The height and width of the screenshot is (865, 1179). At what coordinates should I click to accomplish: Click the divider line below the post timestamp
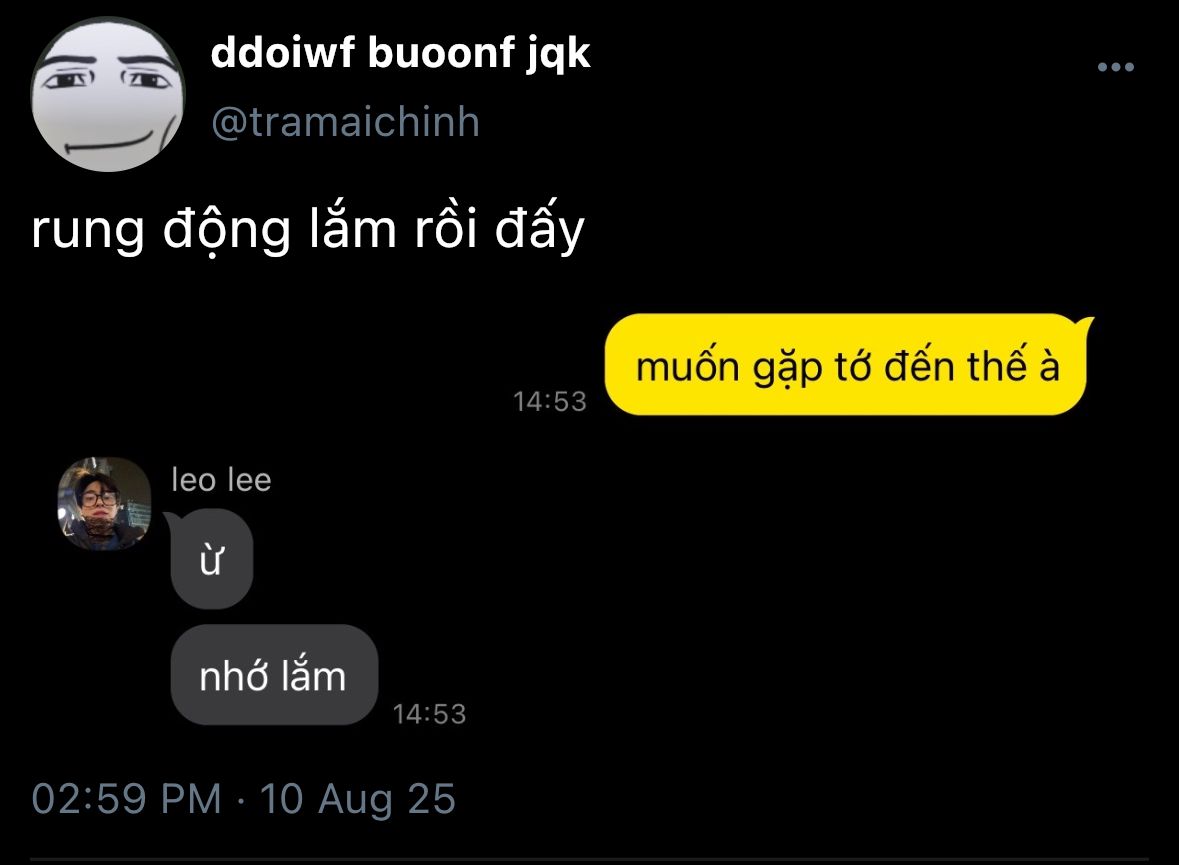pyautogui.click(x=590, y=858)
